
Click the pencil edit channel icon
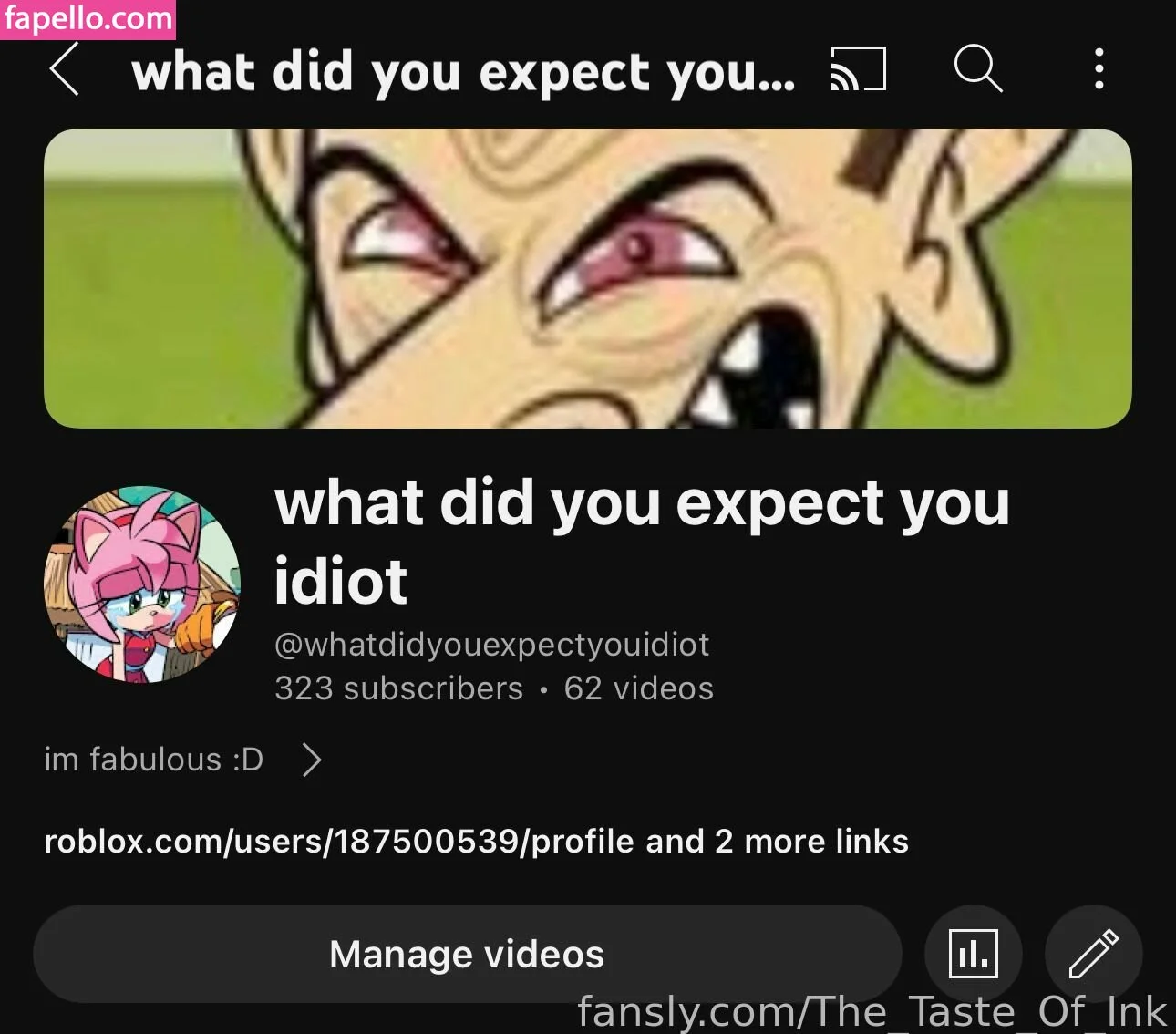(1093, 954)
